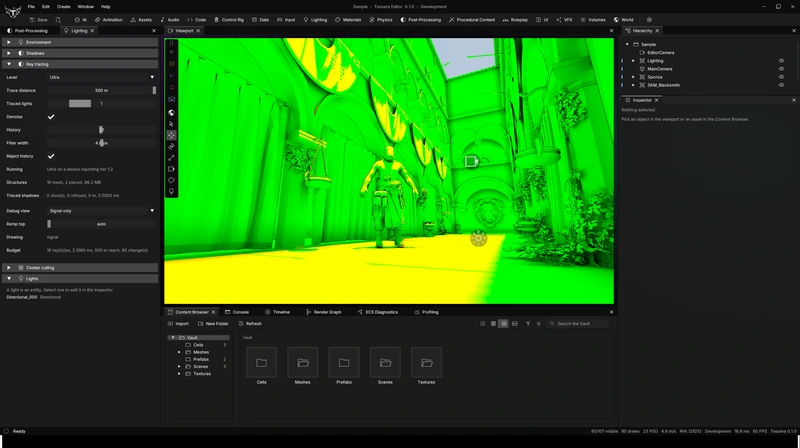Click the sun light gizmo in the viewport

click(478, 238)
